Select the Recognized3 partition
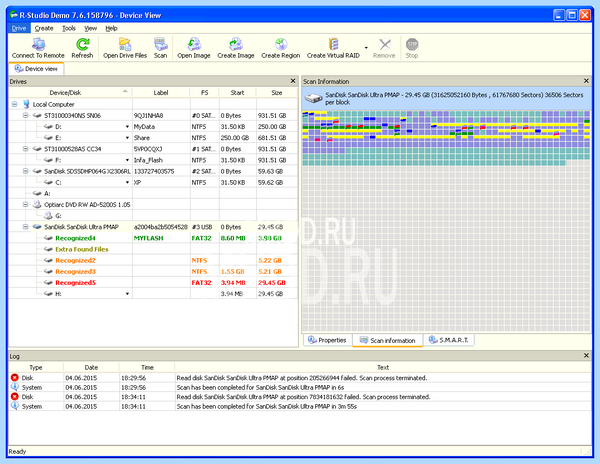Viewport: 600px width, 464px height. pos(75,271)
